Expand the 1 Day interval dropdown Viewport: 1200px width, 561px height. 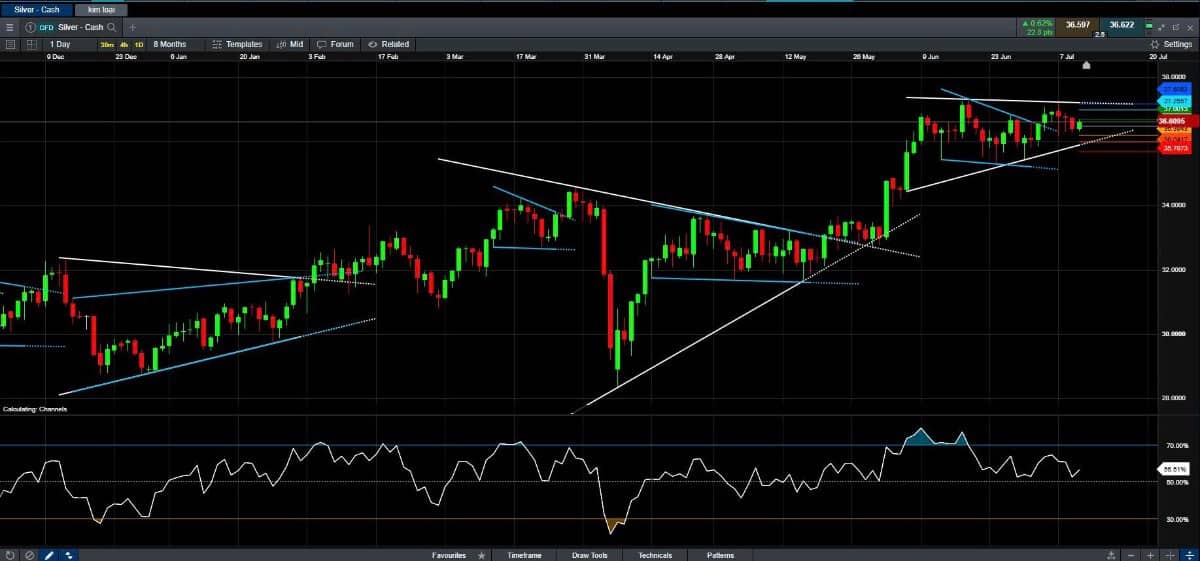(61, 44)
